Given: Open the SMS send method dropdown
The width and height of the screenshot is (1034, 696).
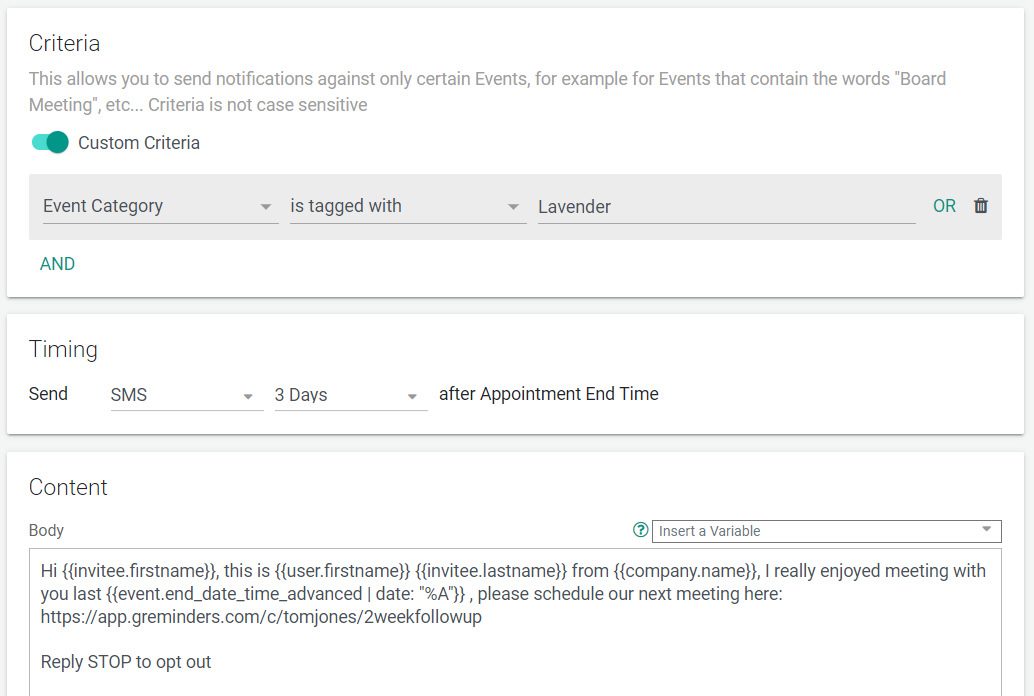Looking at the screenshot, I should click(187, 395).
